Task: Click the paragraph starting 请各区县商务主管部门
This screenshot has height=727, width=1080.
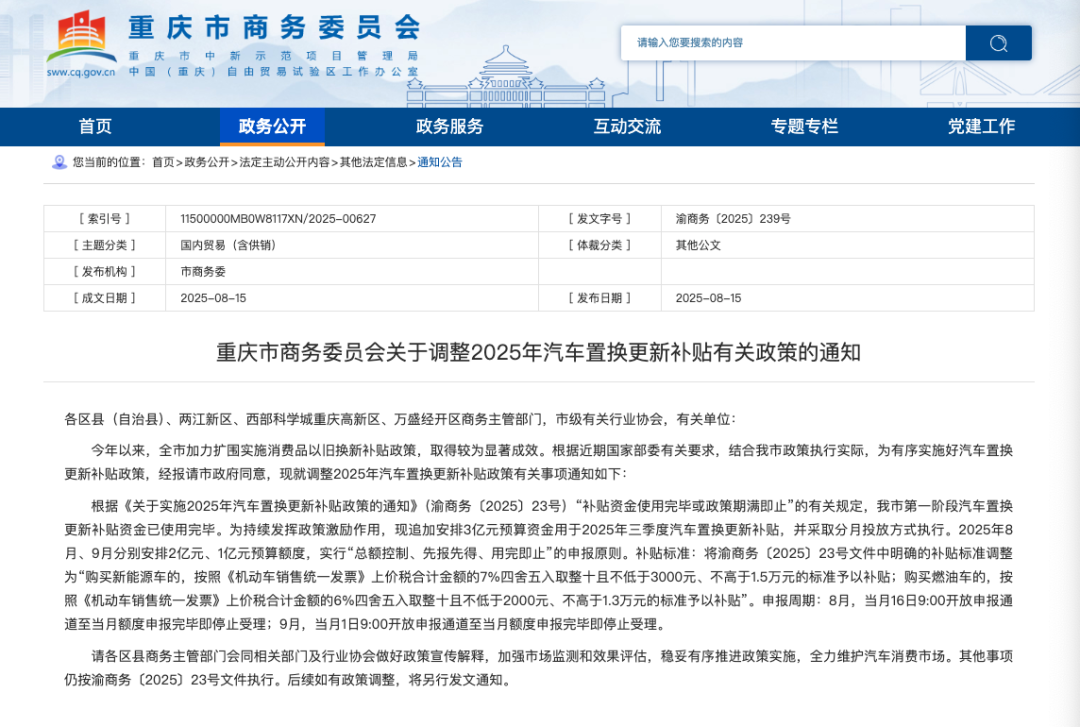Action: pos(539,668)
